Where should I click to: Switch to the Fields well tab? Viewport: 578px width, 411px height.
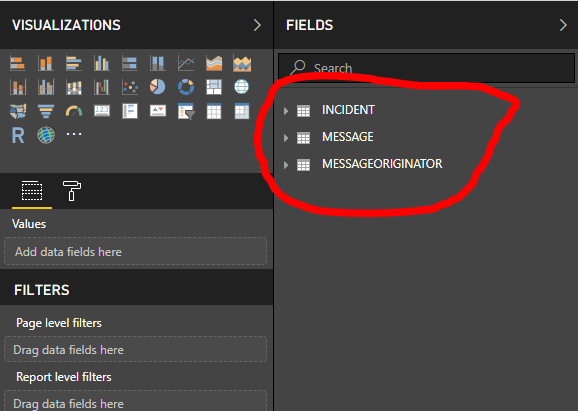pyautogui.click(x=32, y=191)
